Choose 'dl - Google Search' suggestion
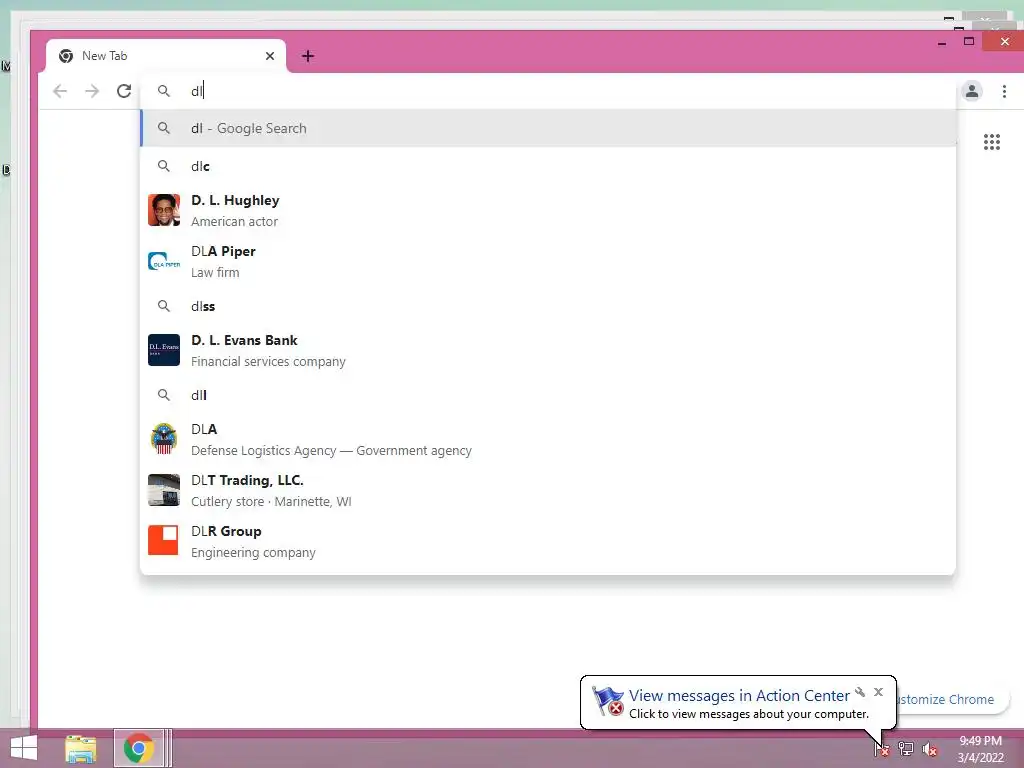The image size is (1024, 768). [548, 128]
